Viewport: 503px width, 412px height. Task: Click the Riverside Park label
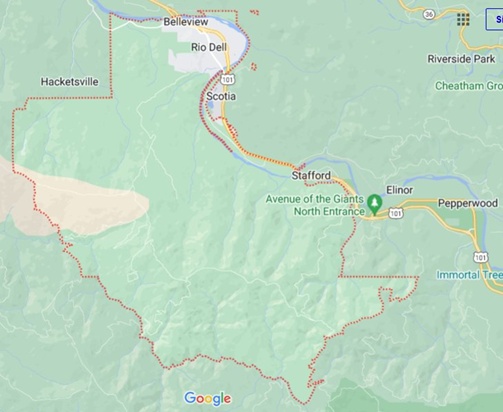point(461,59)
